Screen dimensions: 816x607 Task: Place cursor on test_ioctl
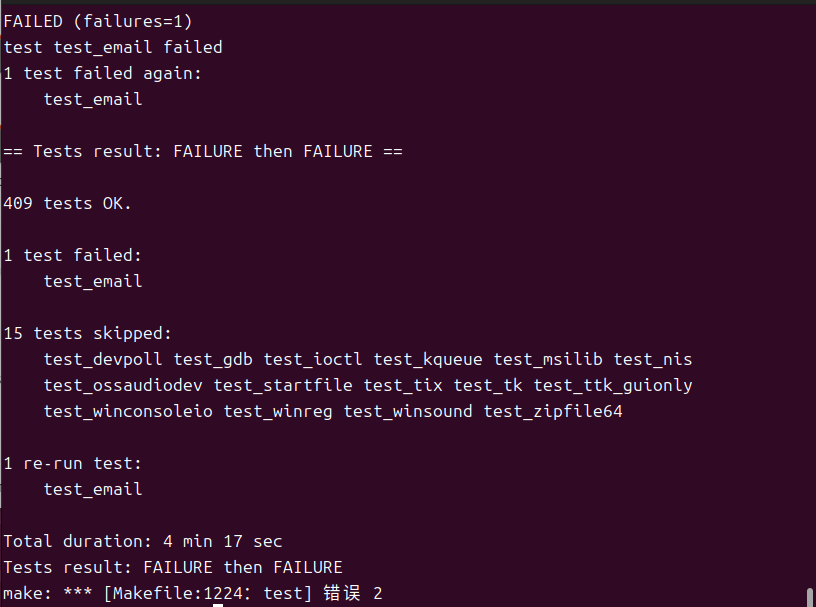(x=313, y=359)
